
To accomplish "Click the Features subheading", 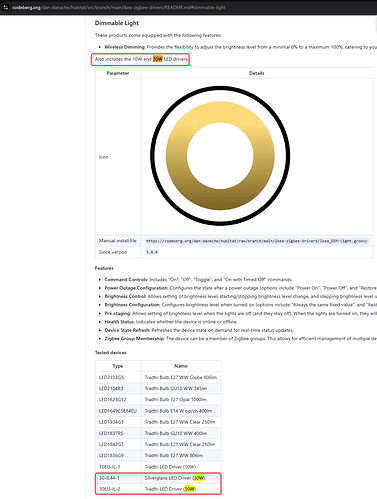I will [x=104, y=268].
